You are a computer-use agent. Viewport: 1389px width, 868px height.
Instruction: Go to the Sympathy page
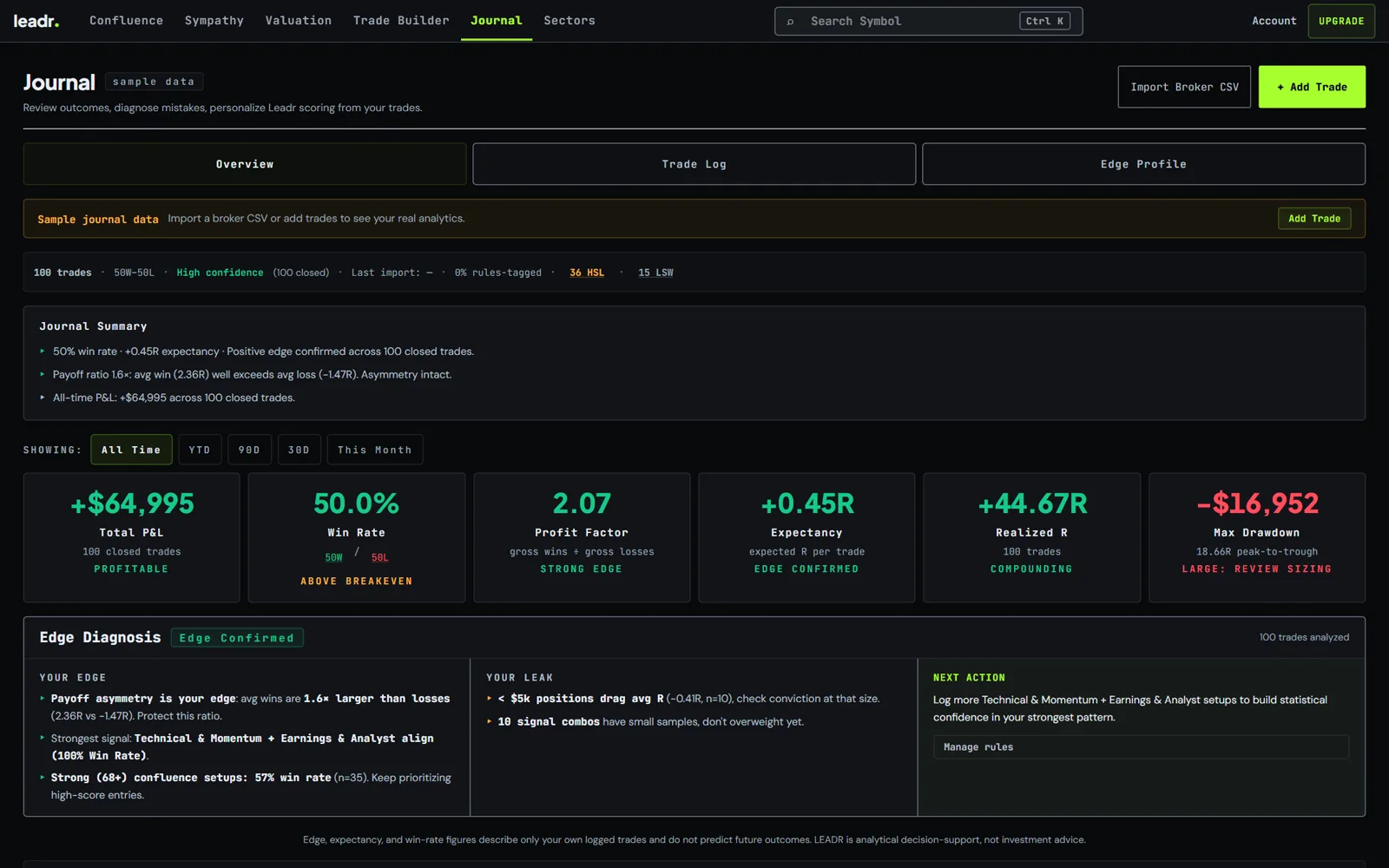[x=214, y=21]
